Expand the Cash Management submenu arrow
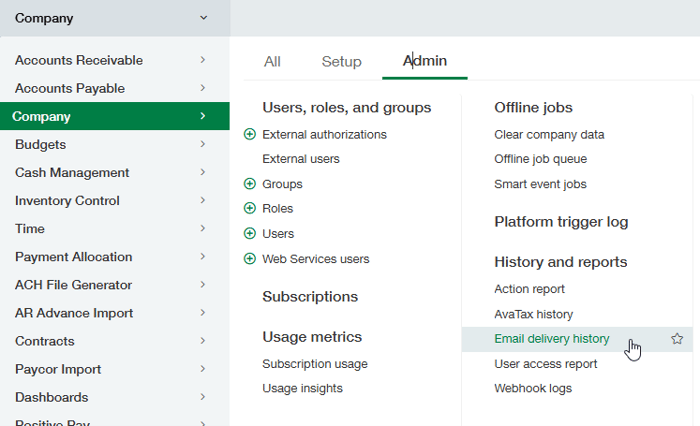Screen dimensions: 700x426 point(203,172)
